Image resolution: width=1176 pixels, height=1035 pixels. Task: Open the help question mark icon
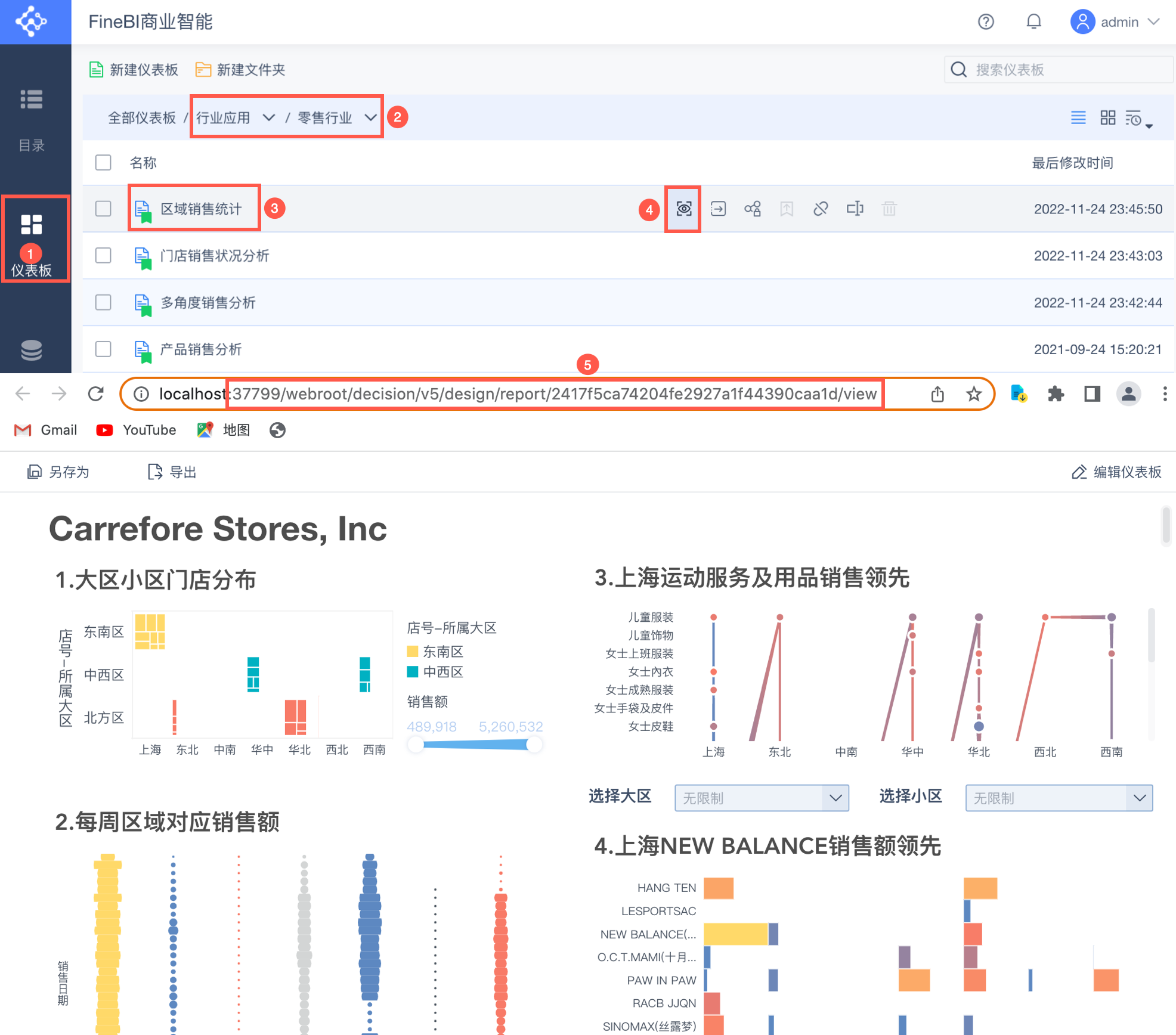[986, 22]
